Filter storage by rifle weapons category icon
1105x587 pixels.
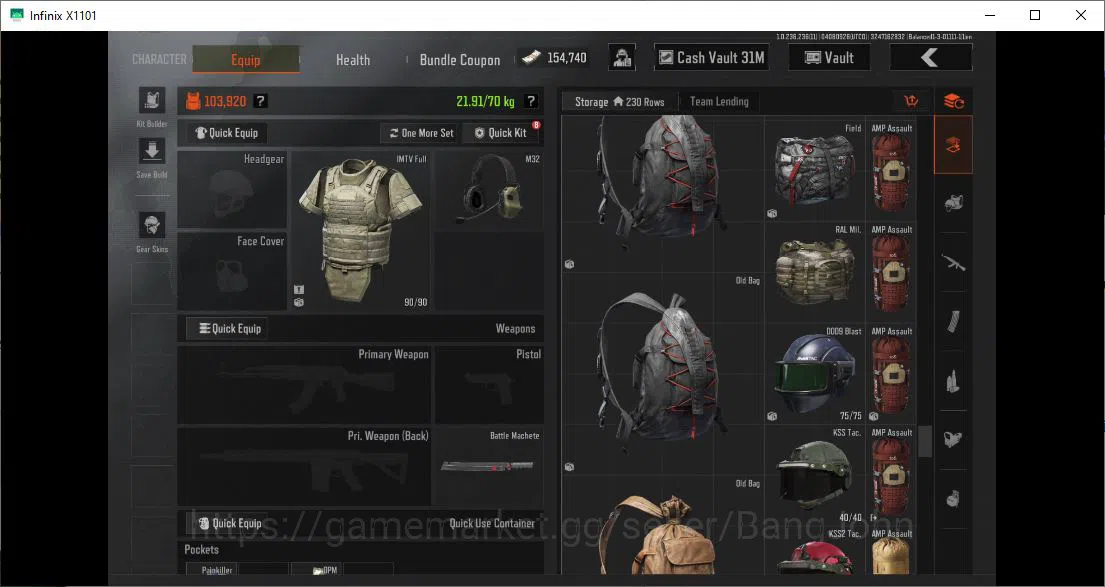point(953,263)
